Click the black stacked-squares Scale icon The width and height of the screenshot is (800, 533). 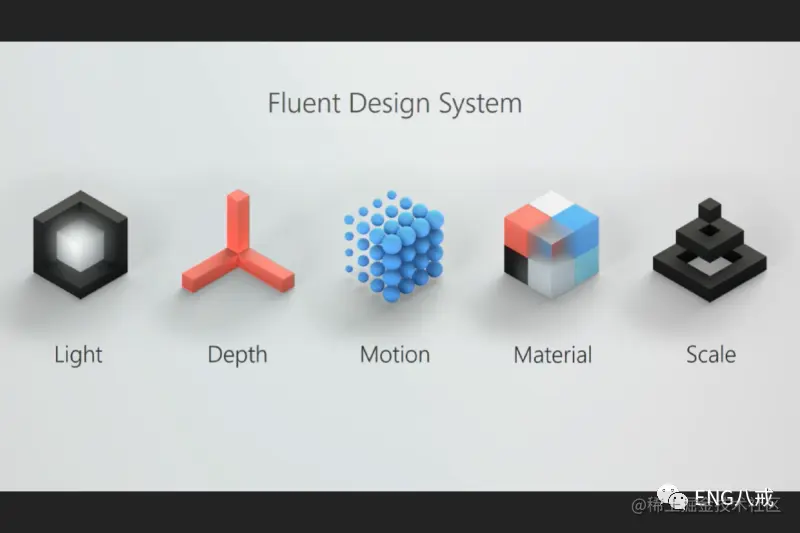point(710,250)
